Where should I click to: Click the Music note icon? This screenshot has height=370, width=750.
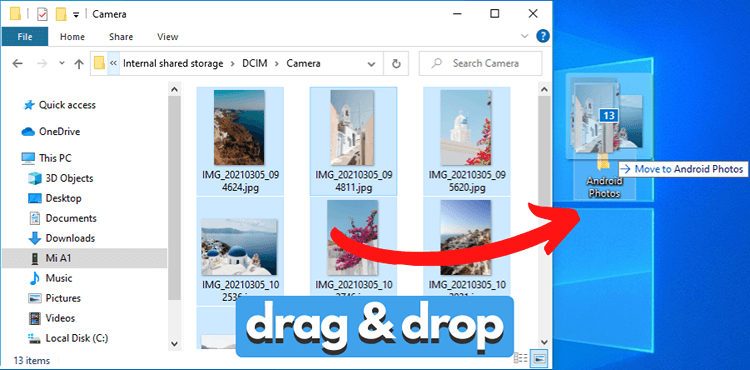(35, 278)
